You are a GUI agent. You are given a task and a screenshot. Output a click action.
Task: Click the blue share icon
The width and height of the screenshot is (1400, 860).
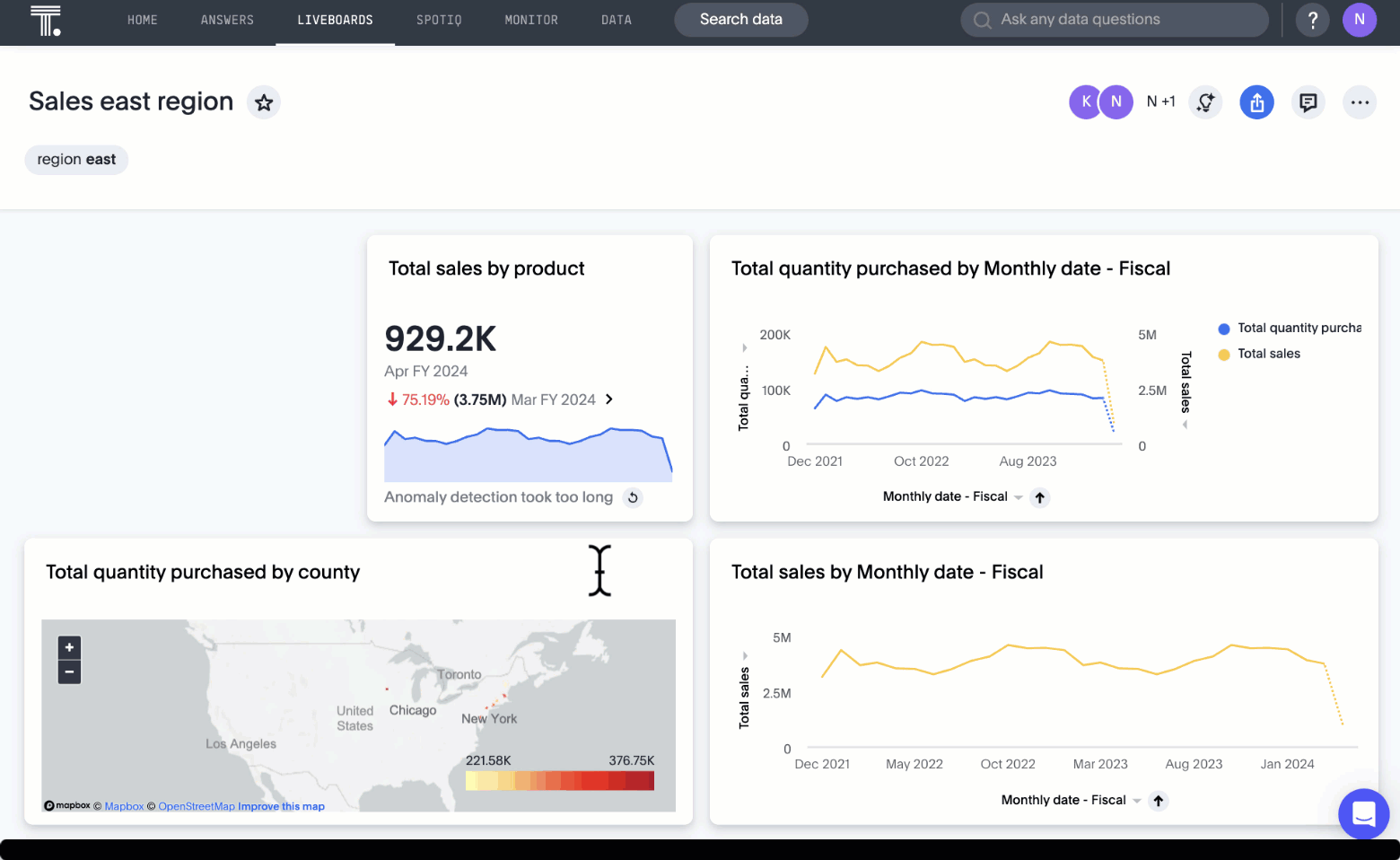(x=1256, y=102)
